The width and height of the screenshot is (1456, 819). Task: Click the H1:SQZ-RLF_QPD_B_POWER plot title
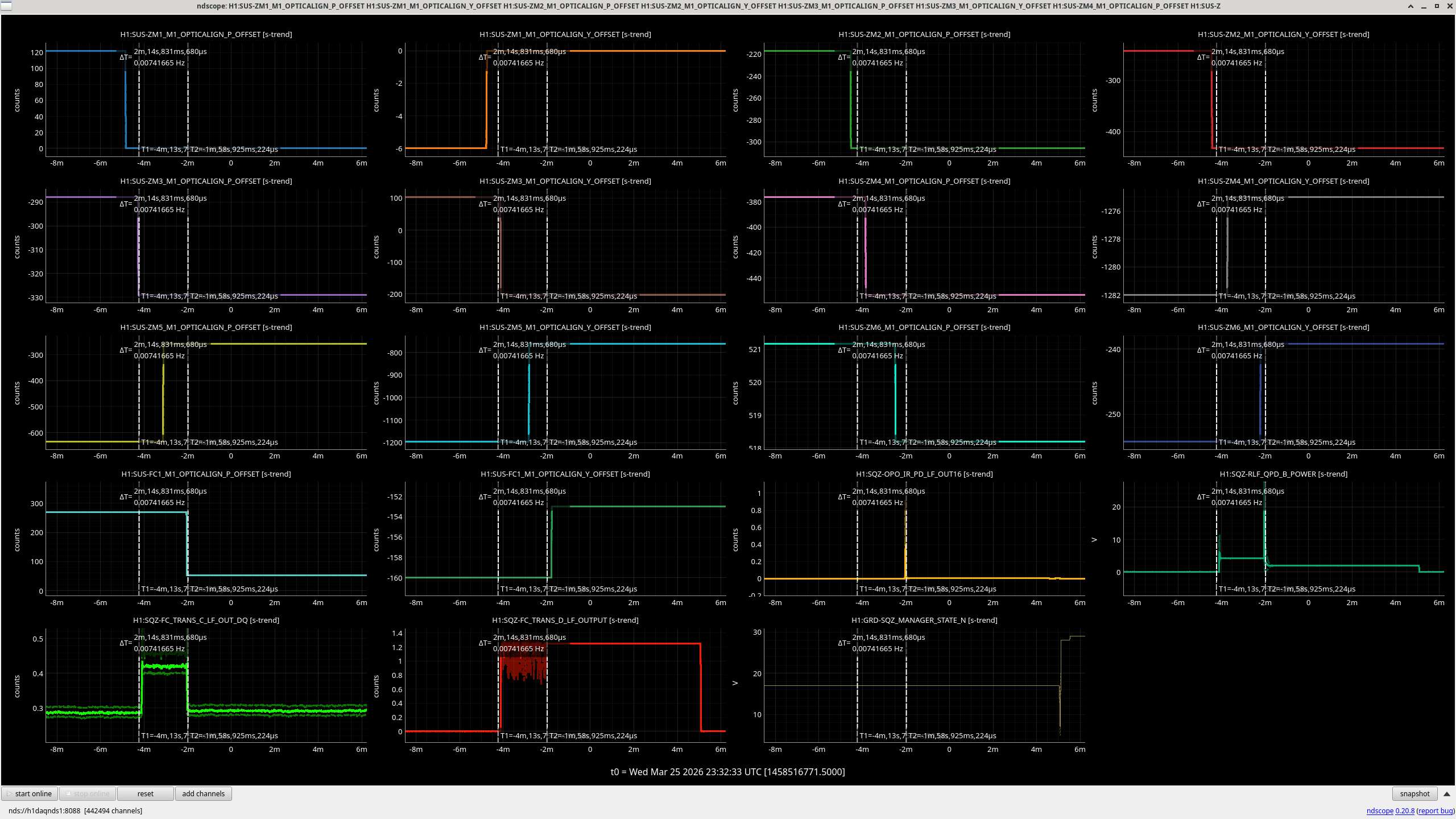pos(1283,474)
